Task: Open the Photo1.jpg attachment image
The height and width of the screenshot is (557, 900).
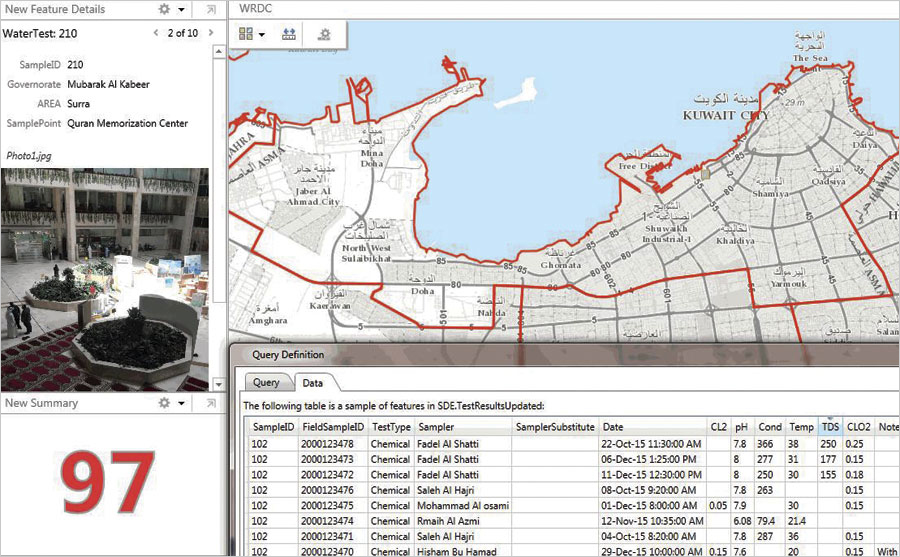Action: [x=104, y=279]
